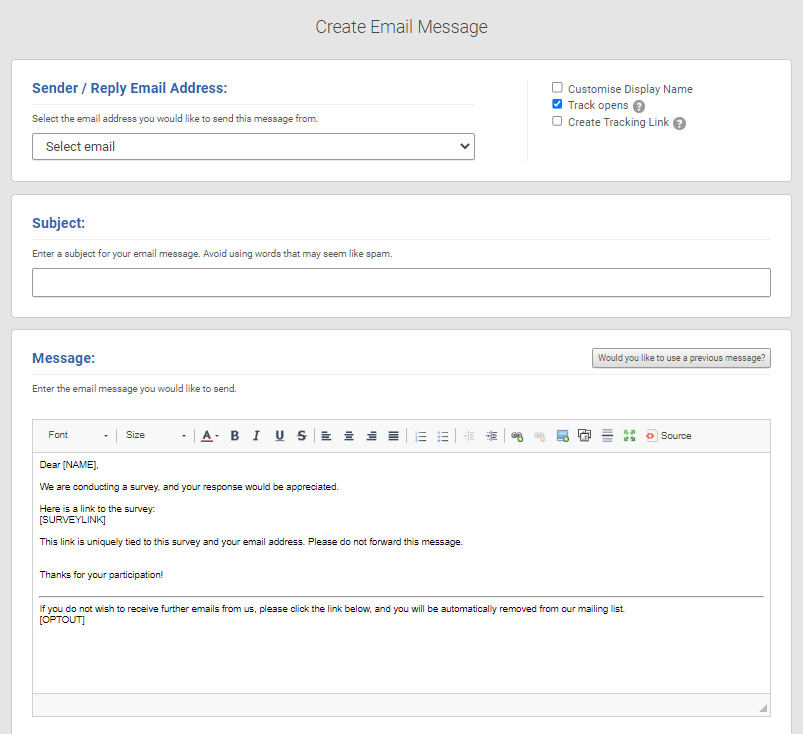803x734 pixels.
Task: Open the text Size dropdown
Action: coord(155,436)
